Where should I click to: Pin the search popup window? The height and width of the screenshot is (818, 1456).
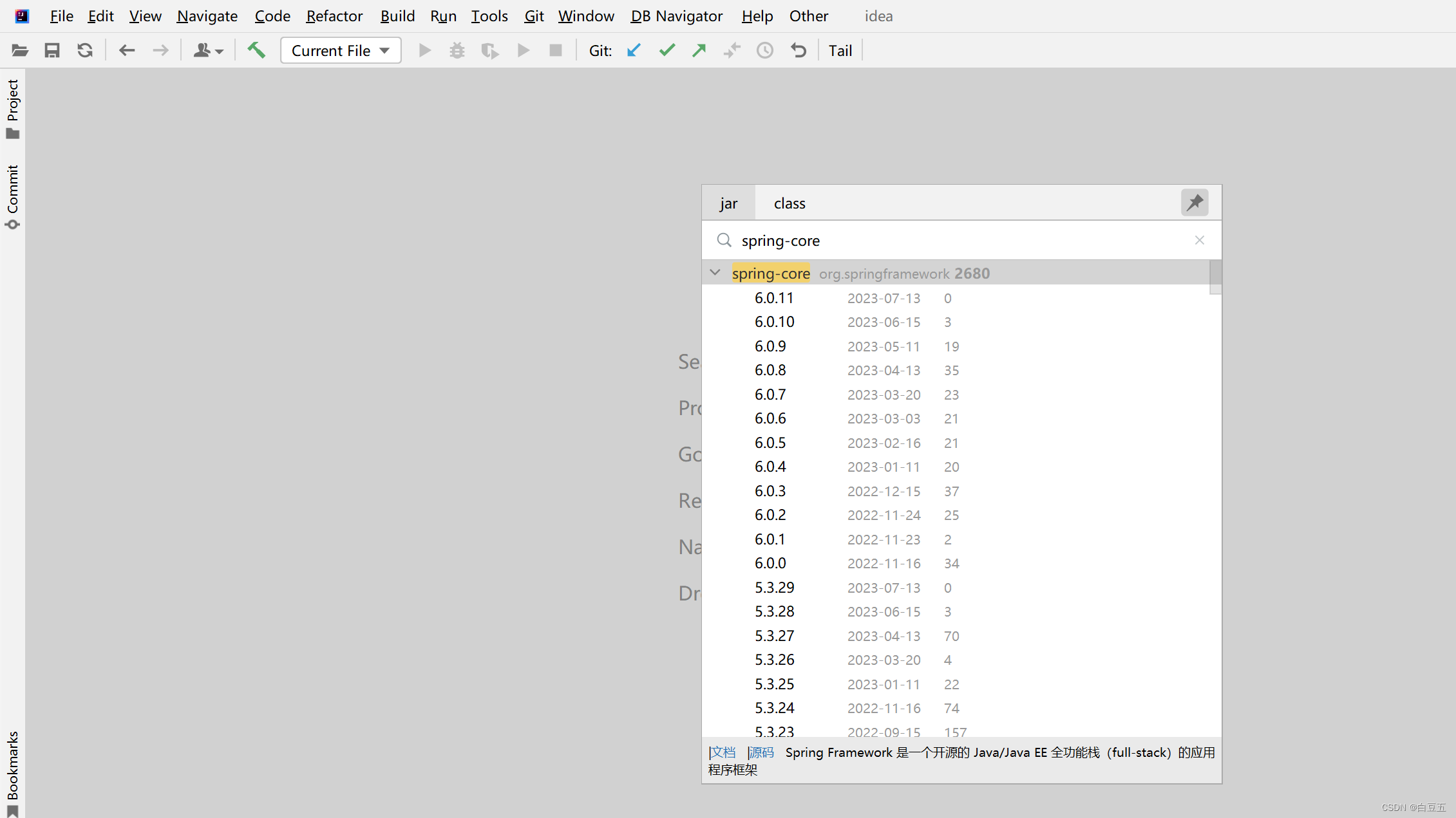[x=1195, y=203]
